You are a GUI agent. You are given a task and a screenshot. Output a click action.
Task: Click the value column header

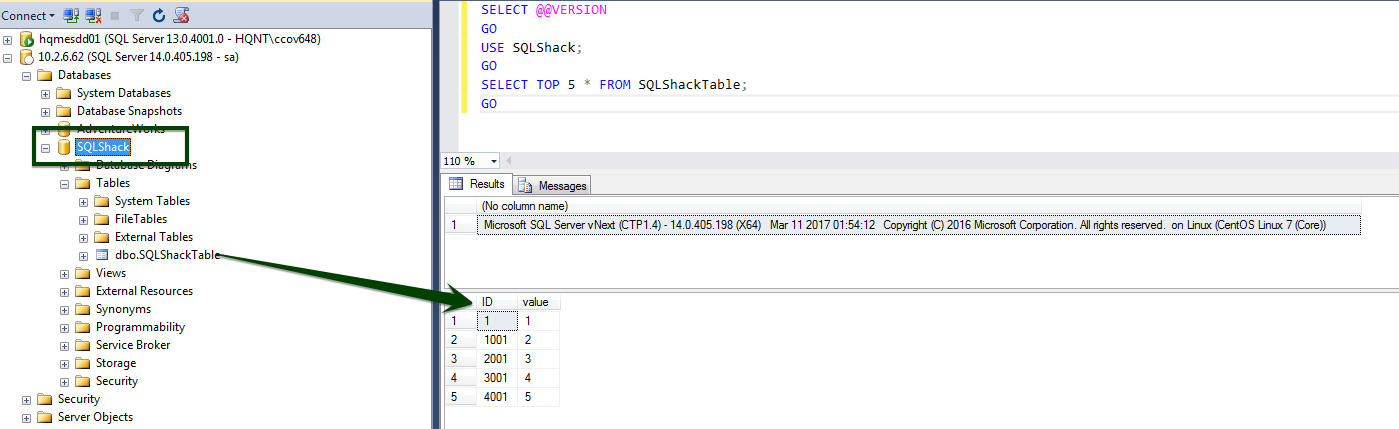point(540,302)
